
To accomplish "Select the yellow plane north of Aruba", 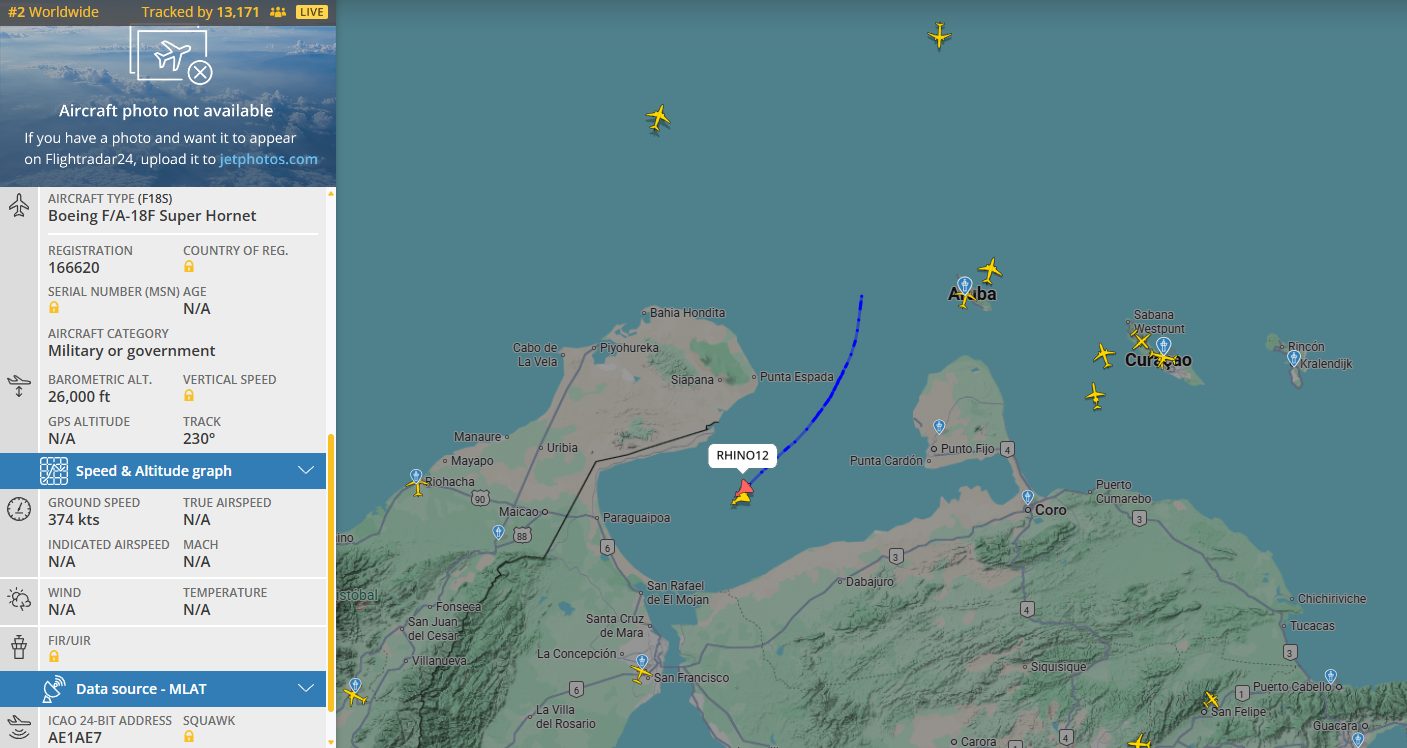I will point(990,270).
